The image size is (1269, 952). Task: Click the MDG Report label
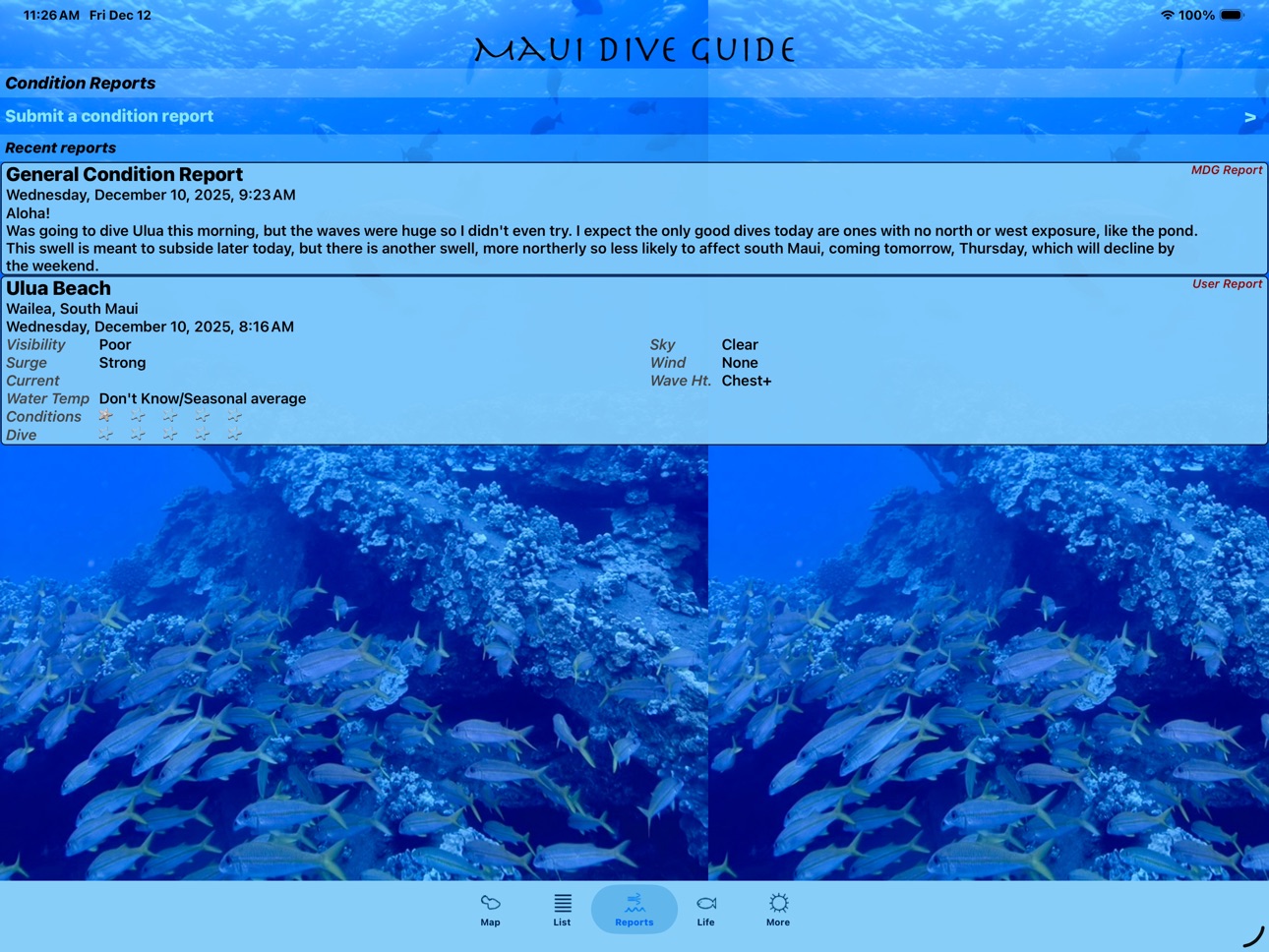pos(1226,170)
